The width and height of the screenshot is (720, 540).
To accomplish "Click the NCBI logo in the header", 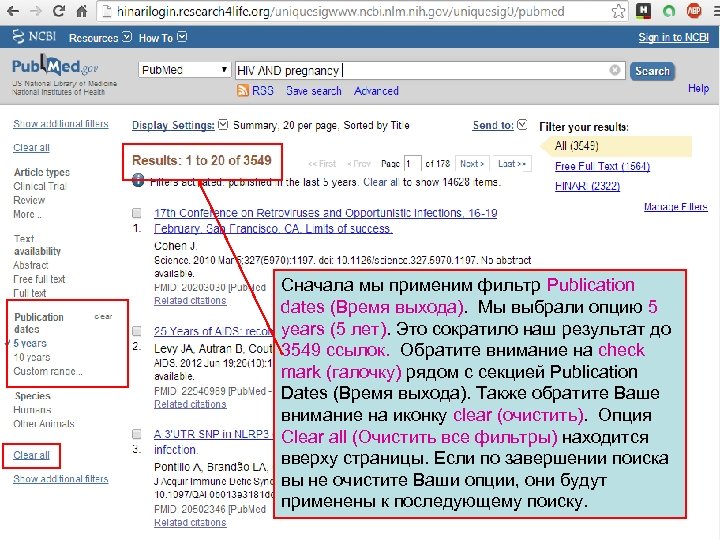I will [34, 36].
